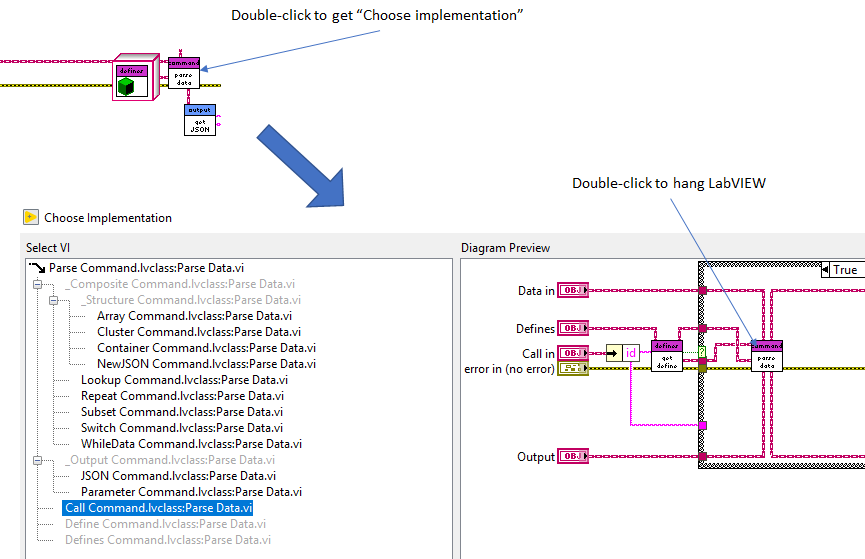This screenshot has width=865, height=559.
Task: Select WhileData Command.lvclass:Parse Data.vi
Action: [x=191, y=444]
